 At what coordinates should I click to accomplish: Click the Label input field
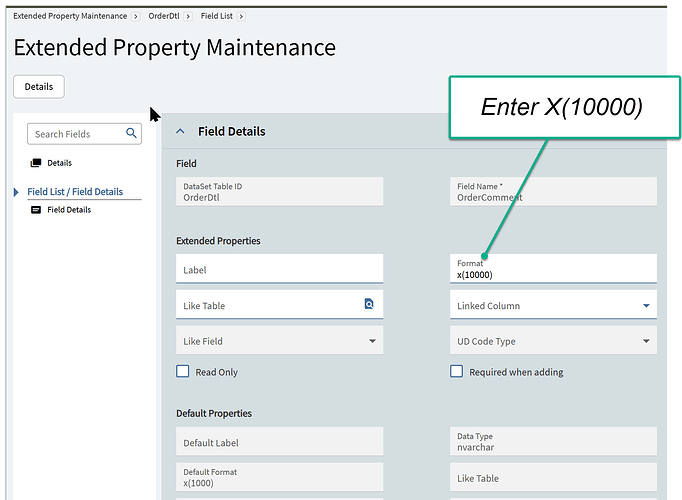tap(279, 270)
